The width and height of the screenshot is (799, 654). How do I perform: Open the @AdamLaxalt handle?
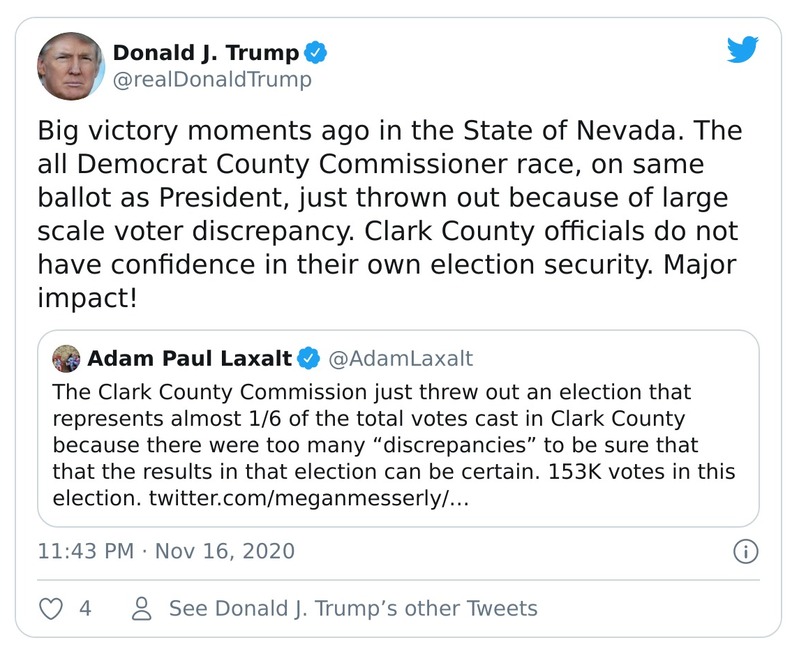point(400,358)
